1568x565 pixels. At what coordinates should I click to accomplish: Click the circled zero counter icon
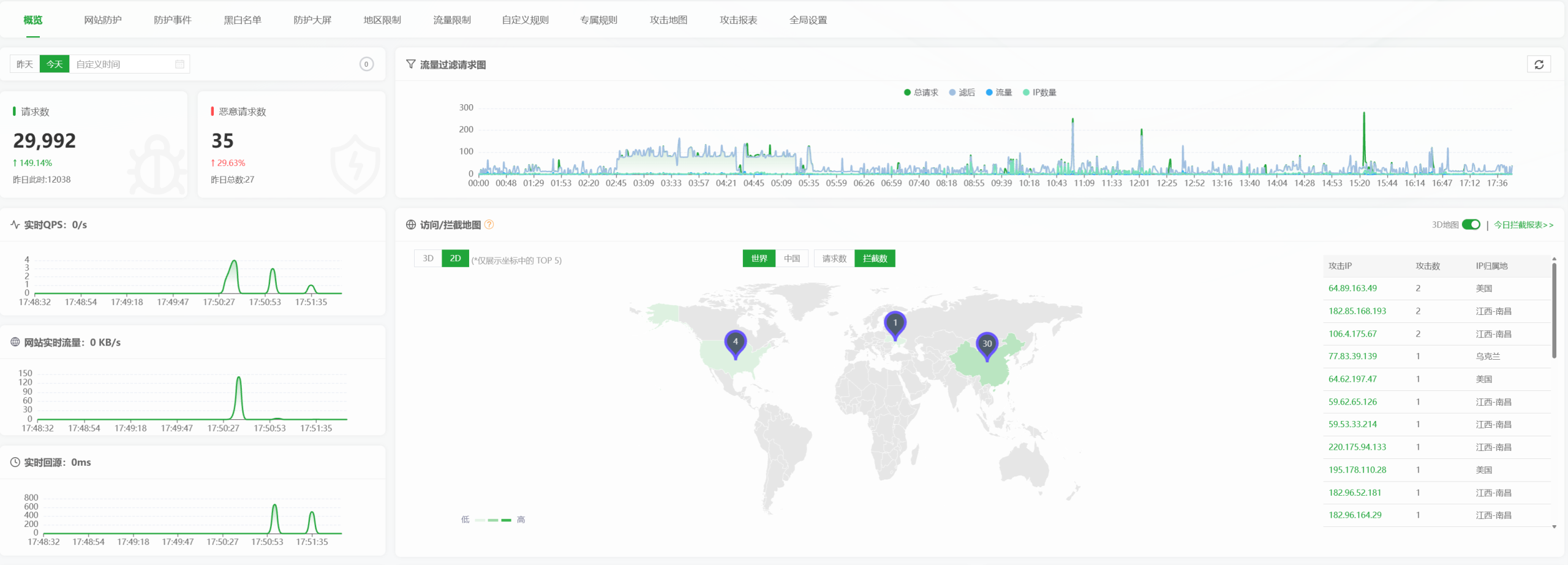(x=366, y=64)
